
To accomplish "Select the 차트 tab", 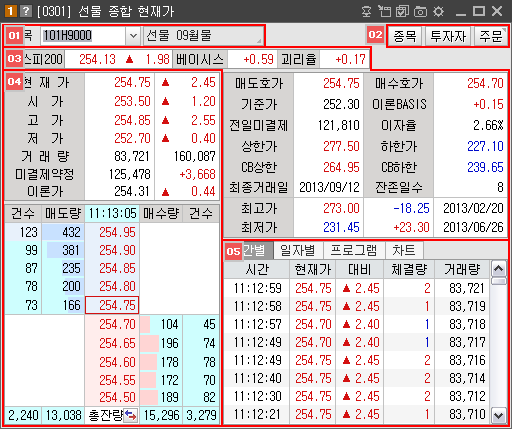I will tap(404, 250).
